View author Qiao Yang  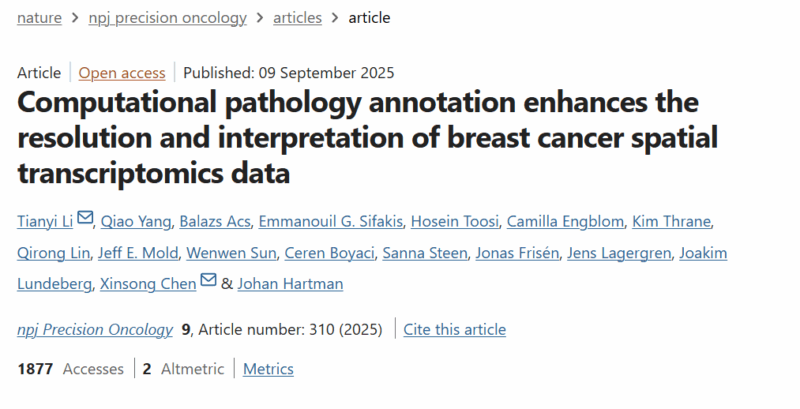(136, 221)
